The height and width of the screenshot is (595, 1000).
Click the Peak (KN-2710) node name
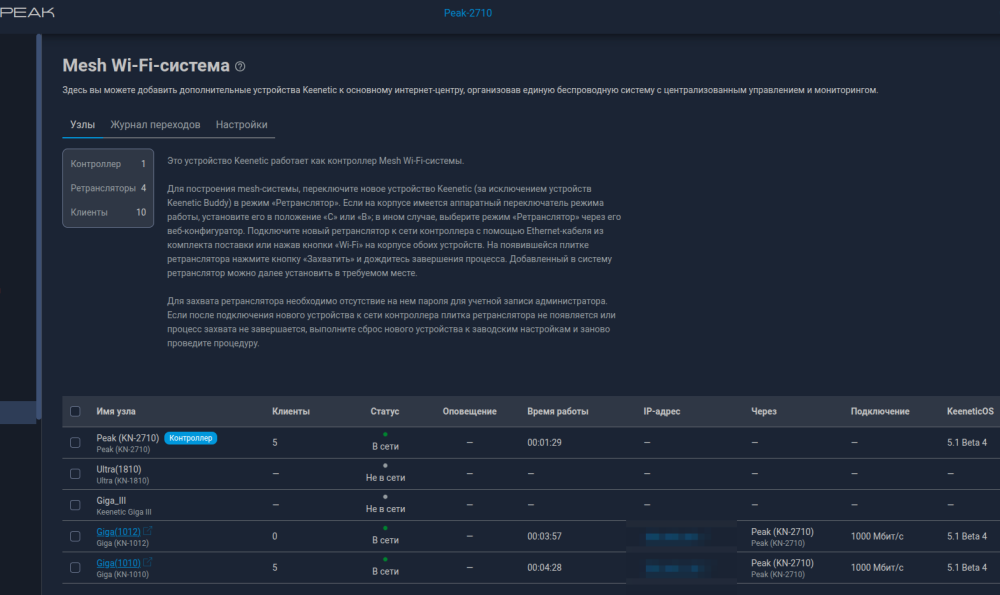(x=128, y=437)
